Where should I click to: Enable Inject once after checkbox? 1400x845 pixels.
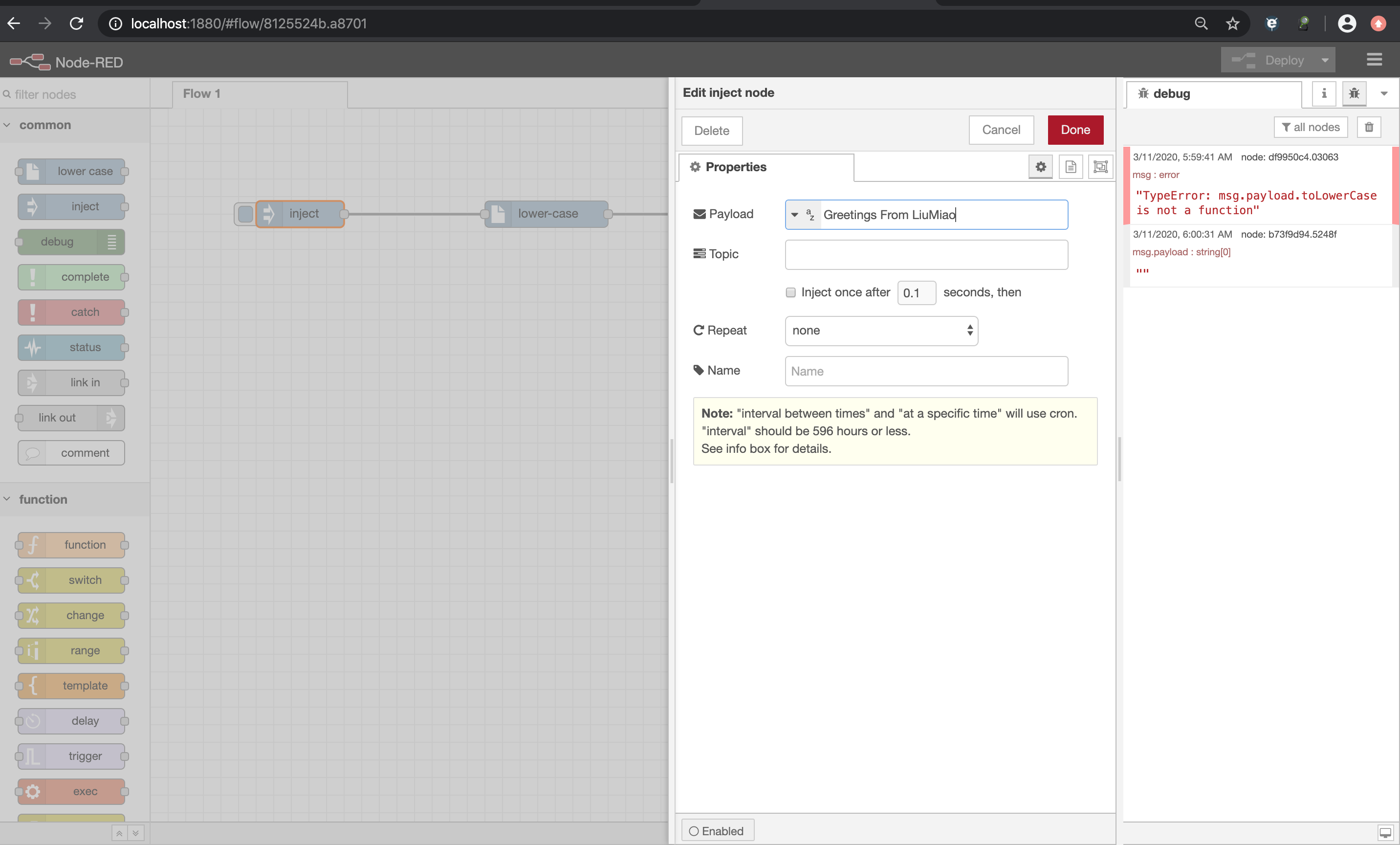pyautogui.click(x=790, y=292)
